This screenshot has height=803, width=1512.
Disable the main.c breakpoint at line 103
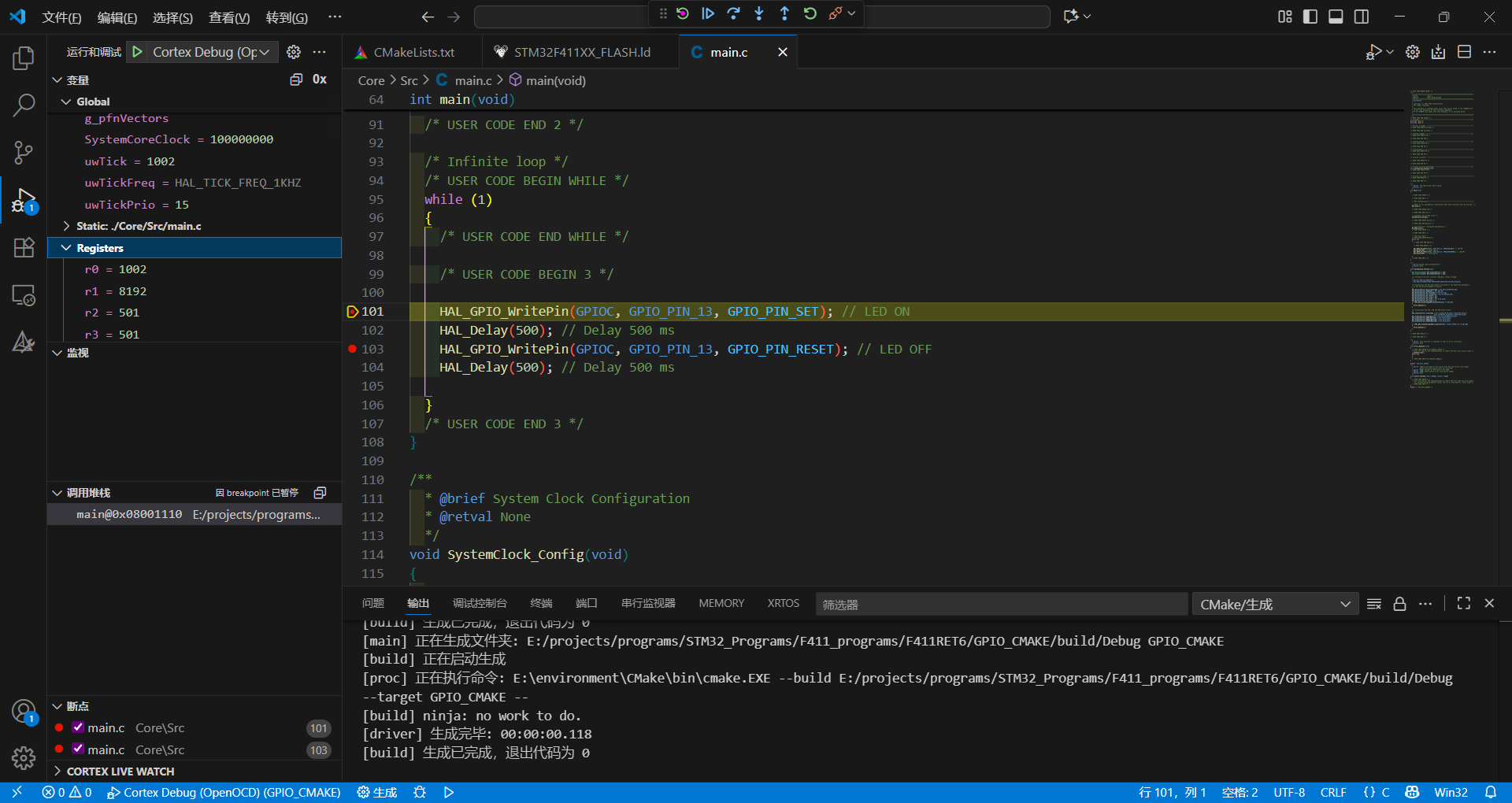pos(78,749)
